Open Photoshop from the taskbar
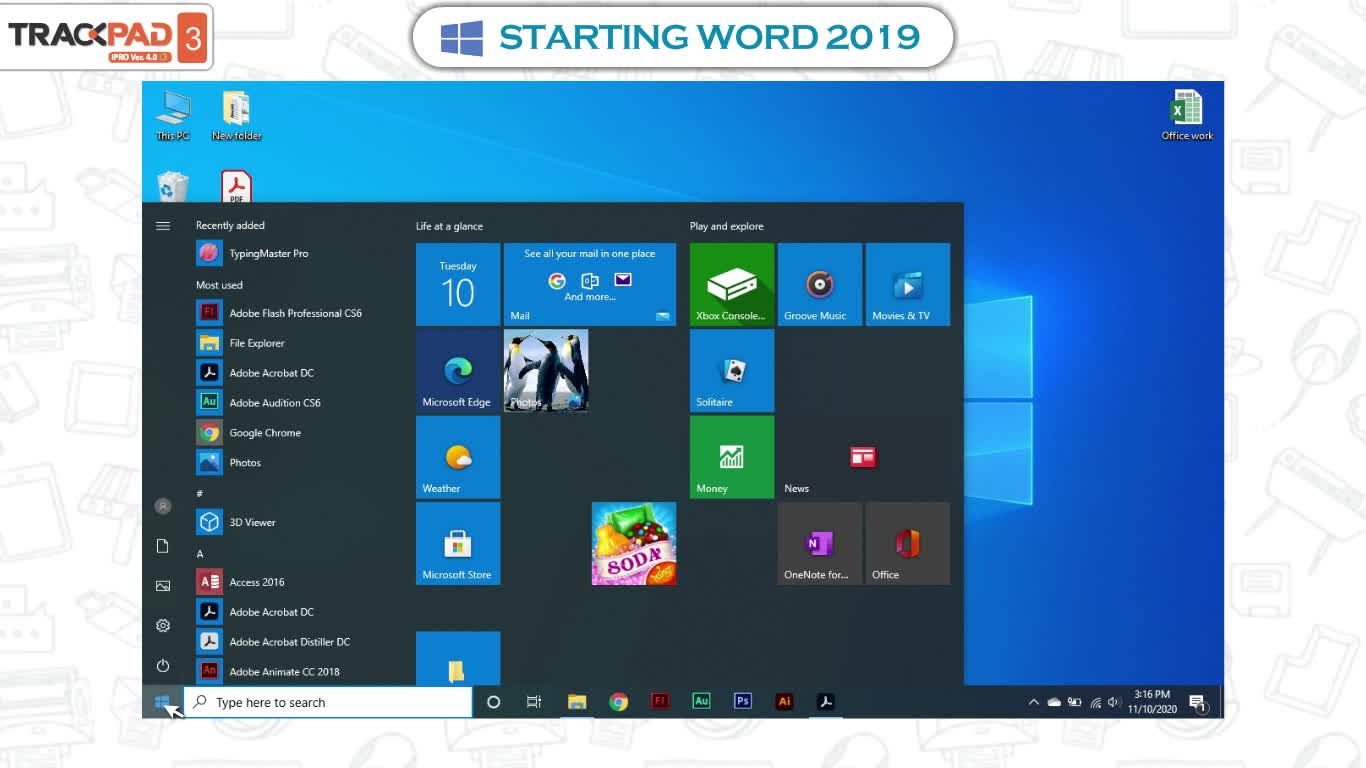1366x768 pixels. coord(743,702)
